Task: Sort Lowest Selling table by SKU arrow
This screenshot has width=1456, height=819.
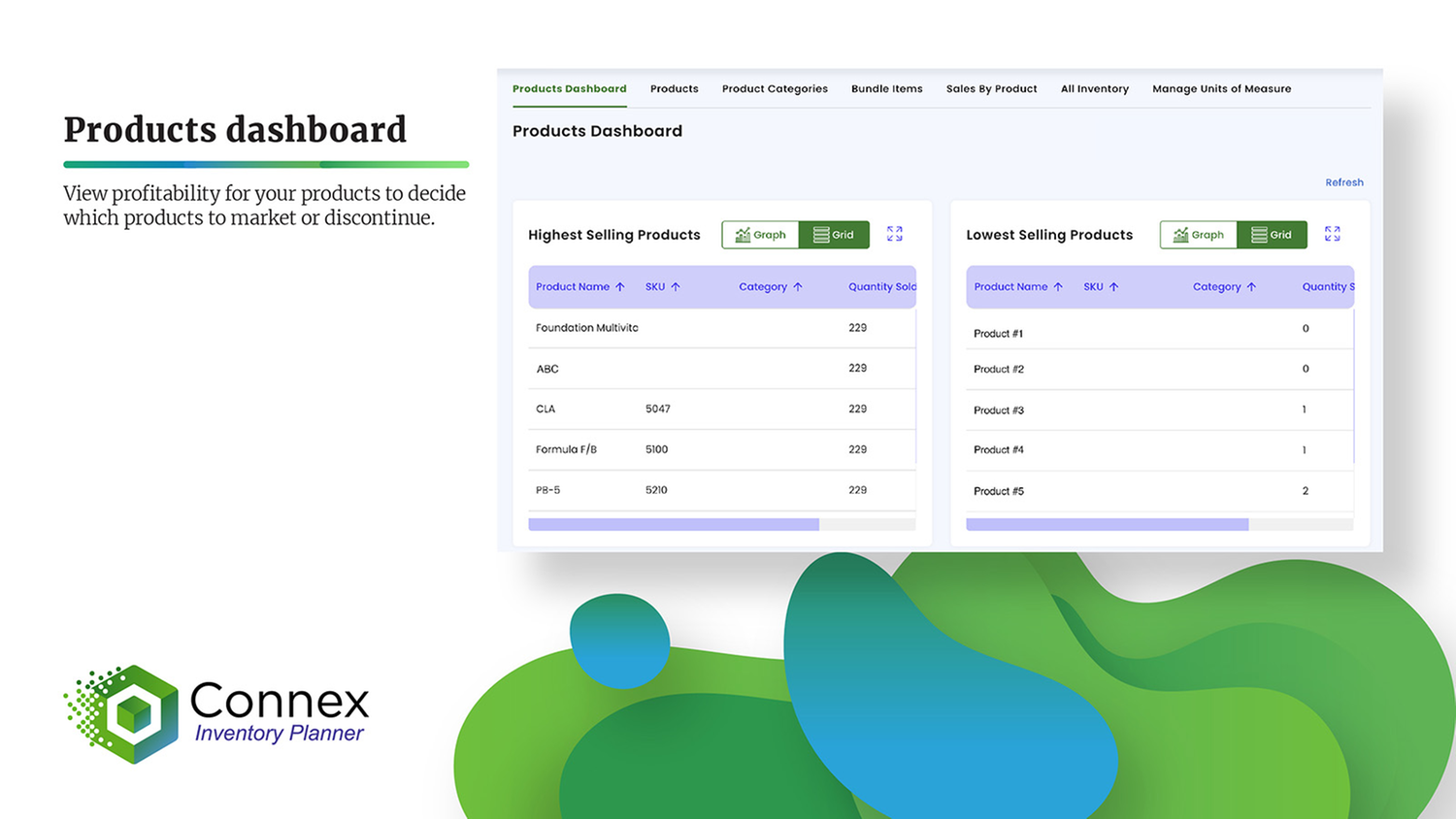Action: pyautogui.click(x=1113, y=287)
